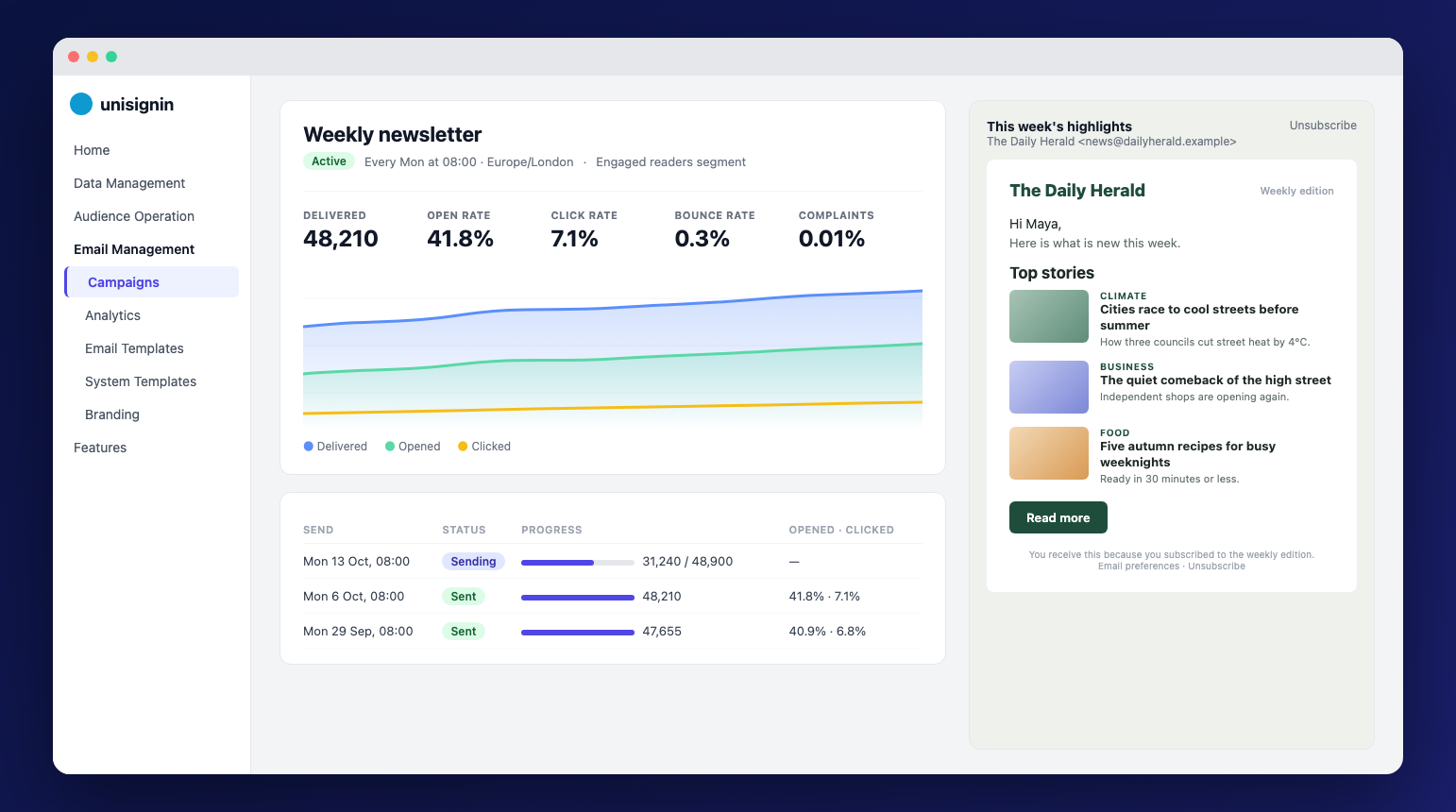The image size is (1456, 812).
Task: Select the Mon 6 Oct, 08:00 send
Action: click(613, 596)
